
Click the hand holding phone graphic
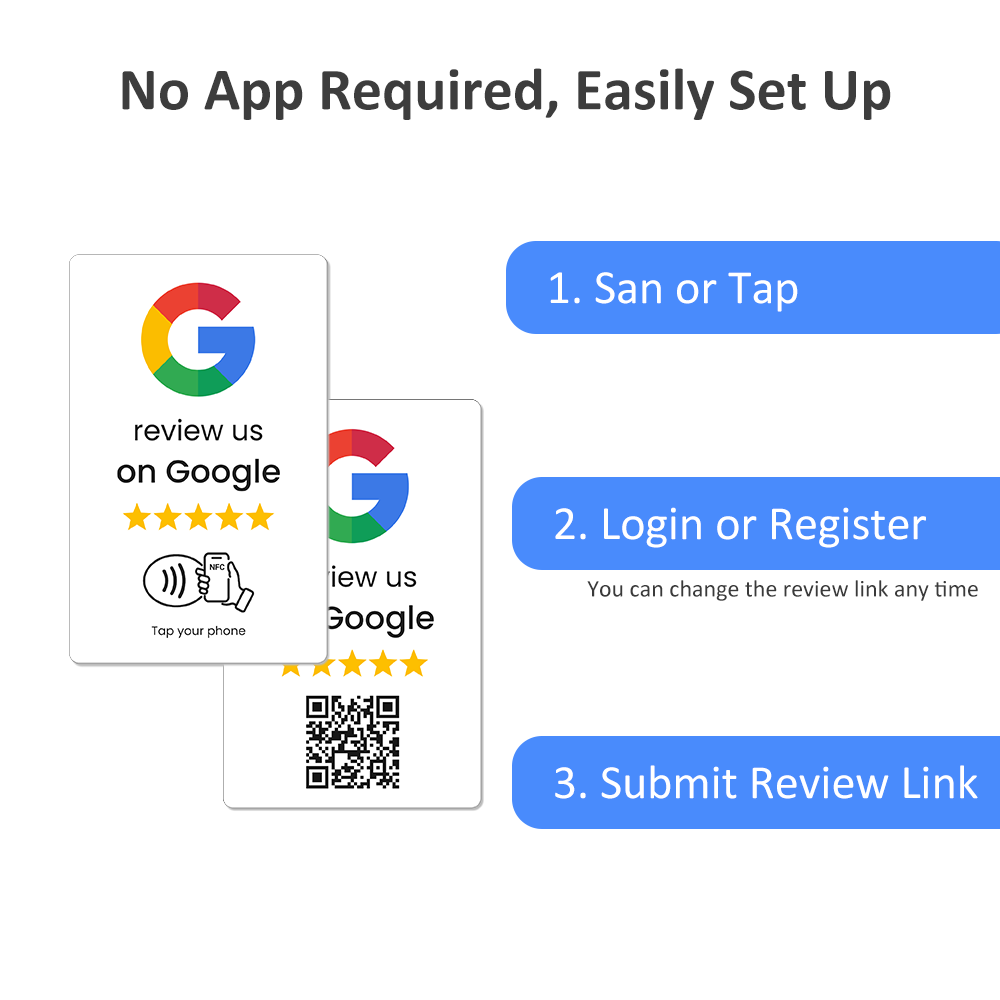tap(225, 581)
